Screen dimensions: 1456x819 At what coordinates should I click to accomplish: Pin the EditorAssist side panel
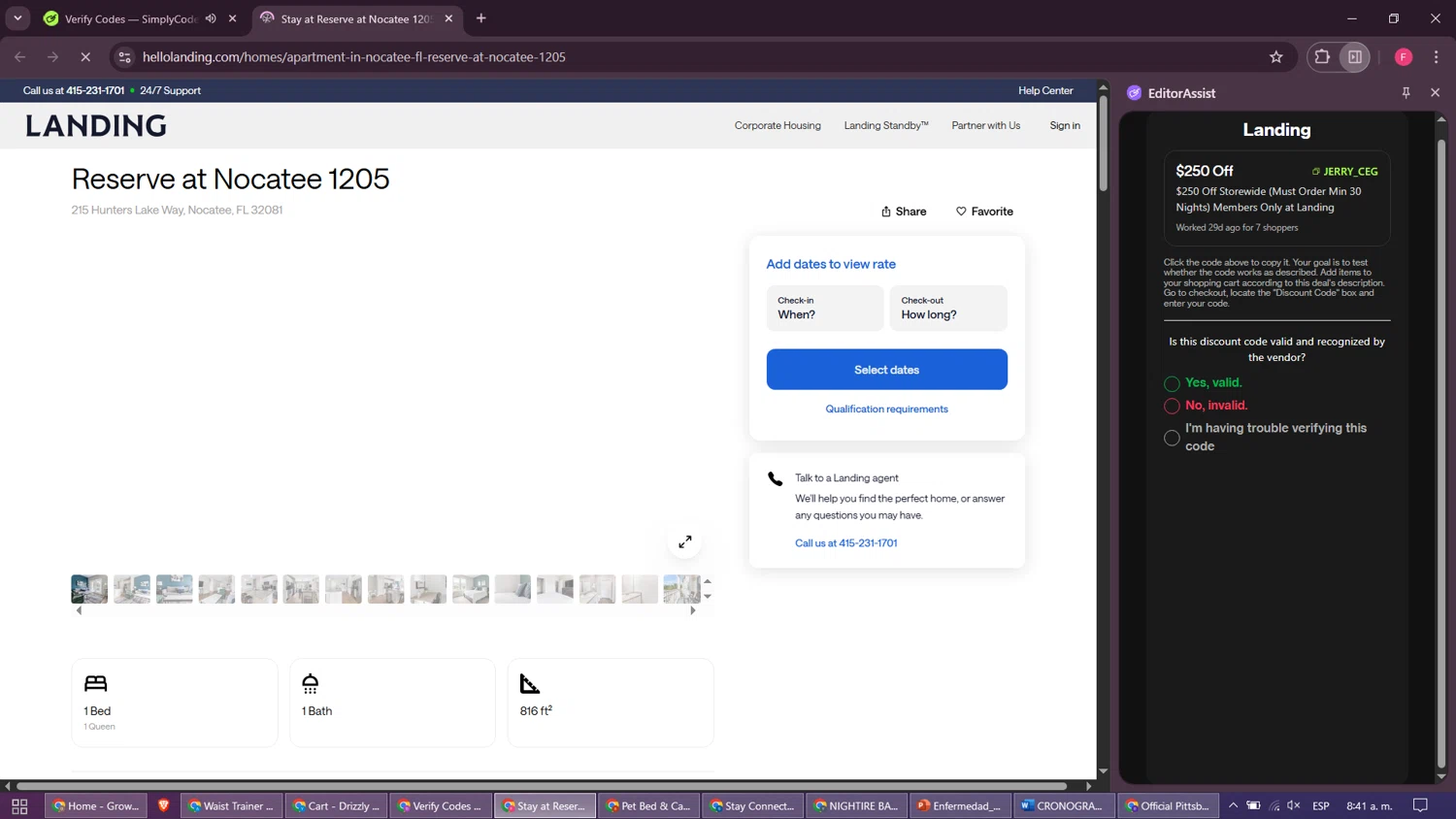point(1406,92)
